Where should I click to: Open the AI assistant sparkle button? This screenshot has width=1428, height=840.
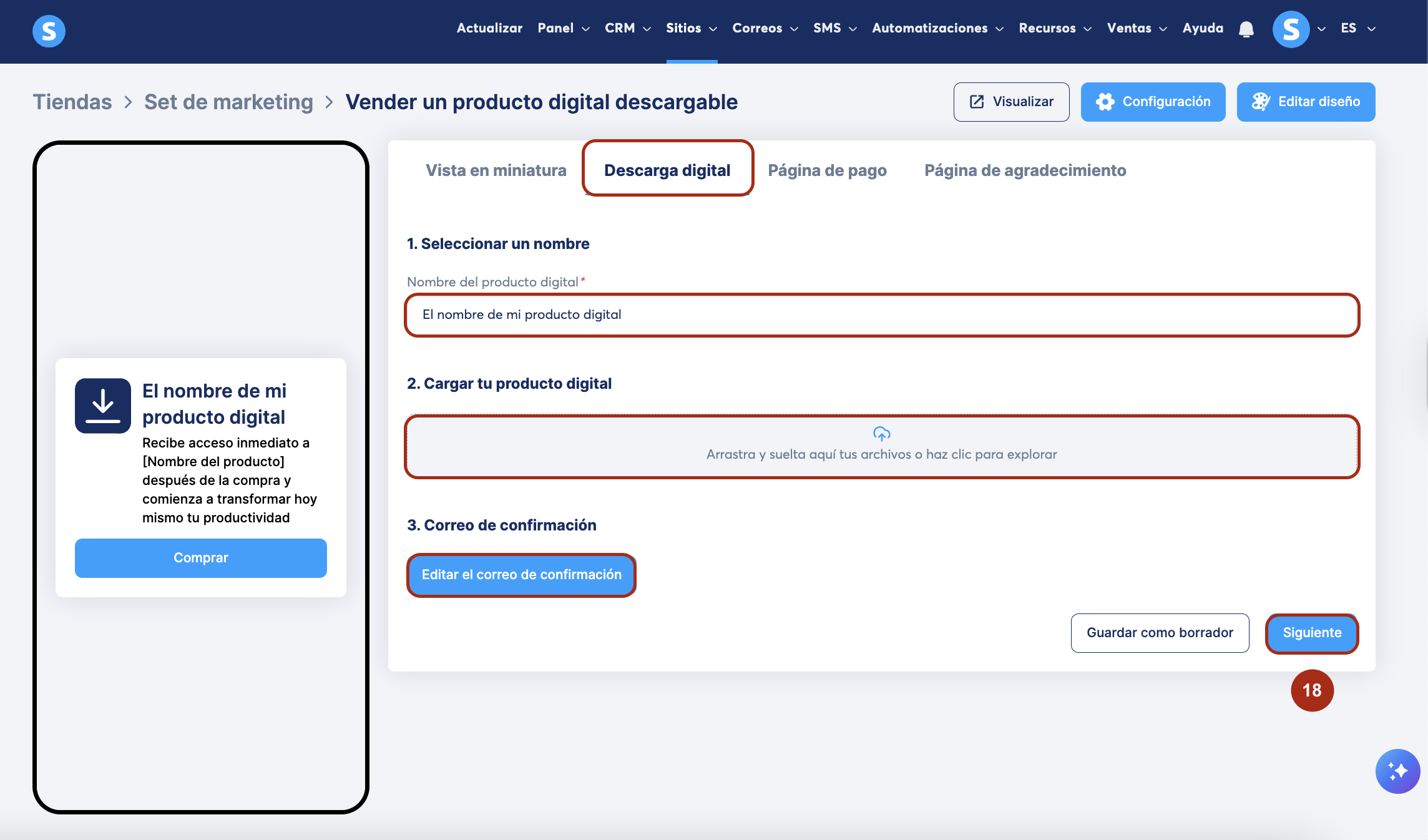click(x=1397, y=771)
